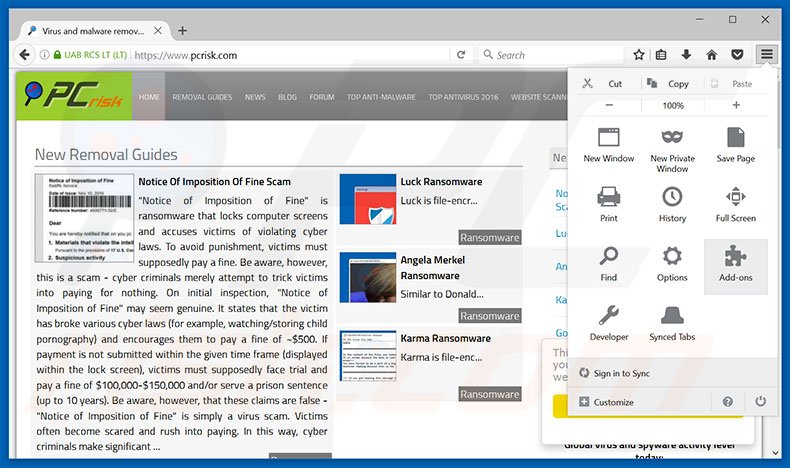The width and height of the screenshot is (790, 468).
Task: Close the Virus and malware tab
Action: pos(158,31)
